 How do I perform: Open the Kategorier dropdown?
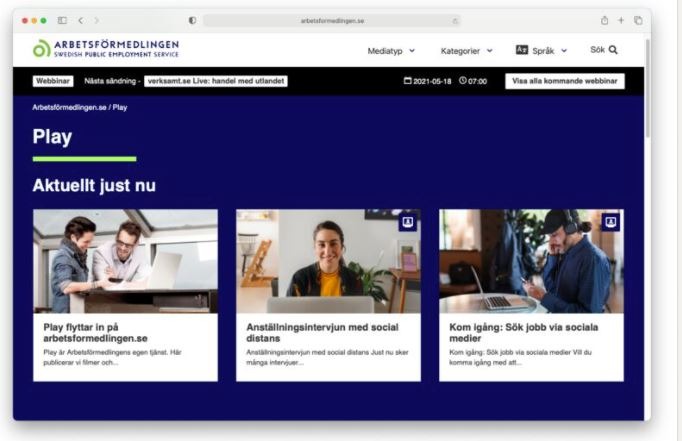466,50
